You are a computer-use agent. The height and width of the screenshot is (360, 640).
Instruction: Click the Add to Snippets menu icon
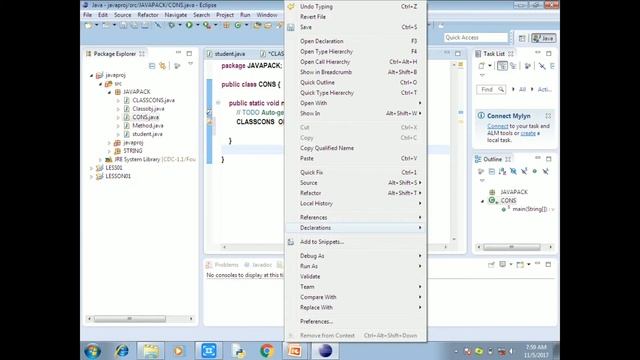coord(291,242)
